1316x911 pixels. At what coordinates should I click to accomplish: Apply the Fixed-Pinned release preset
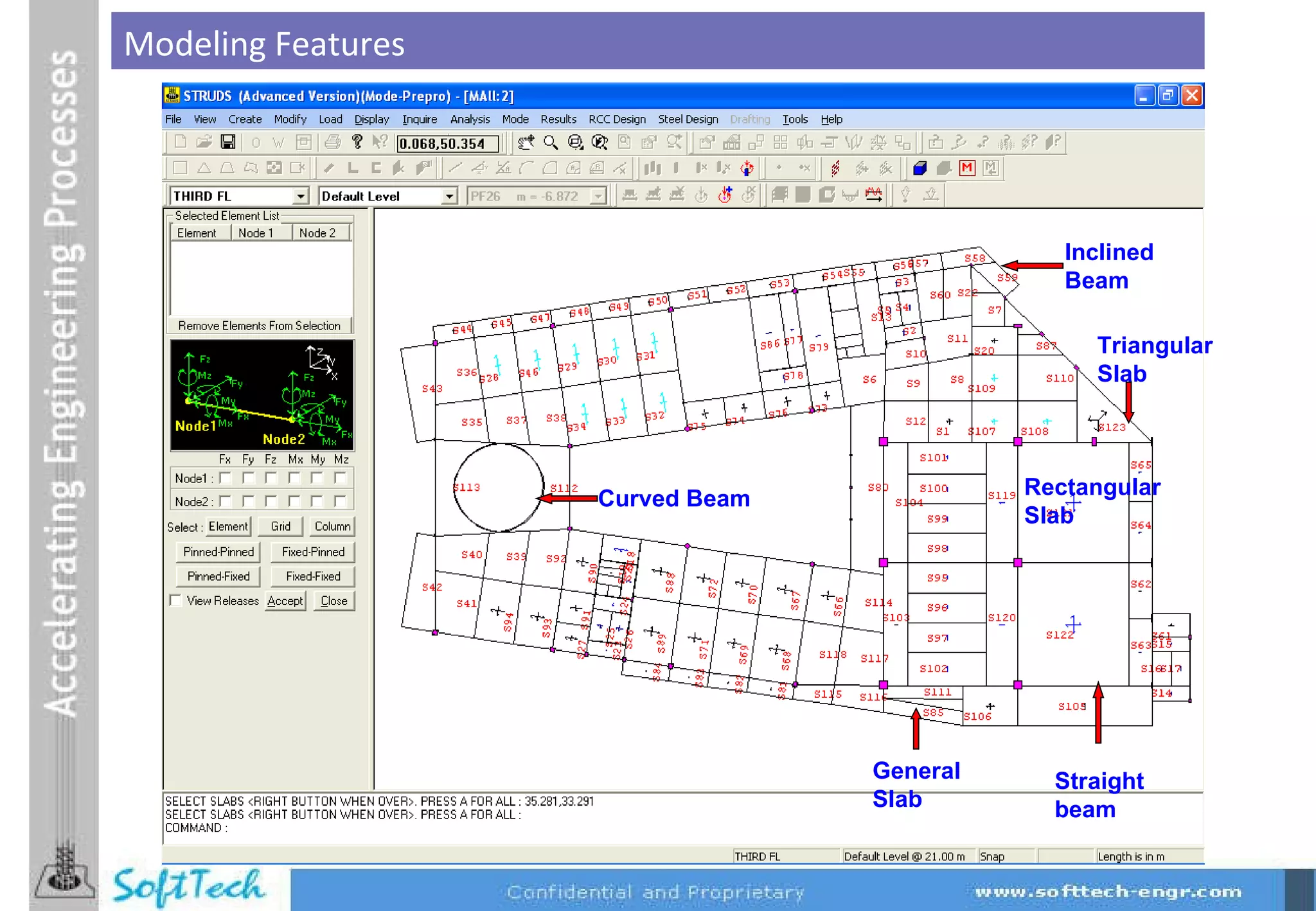coord(313,552)
